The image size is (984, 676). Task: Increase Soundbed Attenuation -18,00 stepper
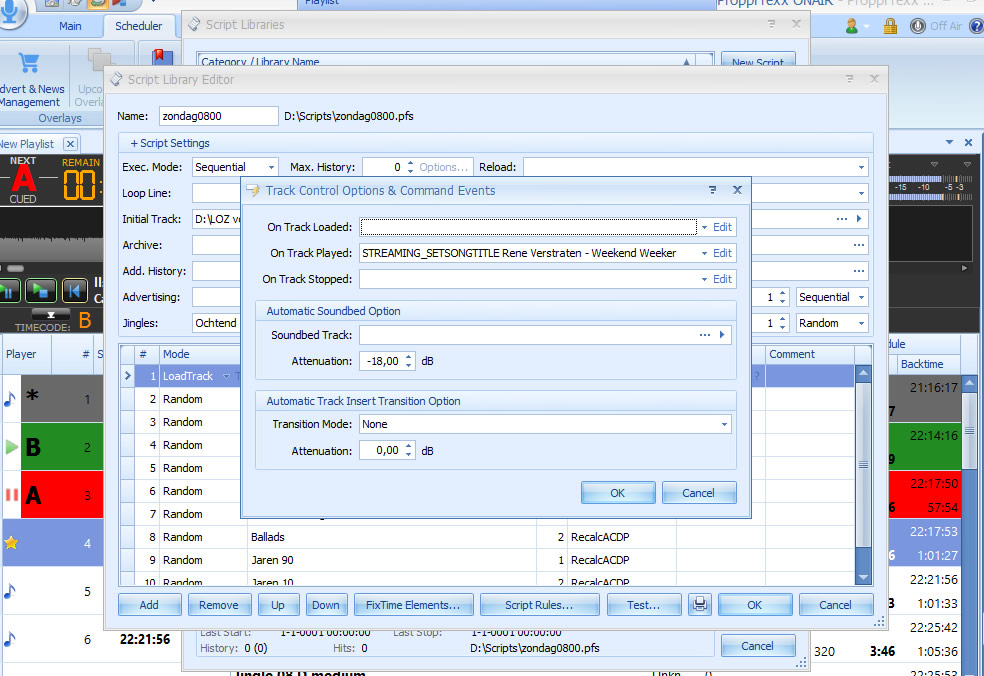[x=409, y=357]
